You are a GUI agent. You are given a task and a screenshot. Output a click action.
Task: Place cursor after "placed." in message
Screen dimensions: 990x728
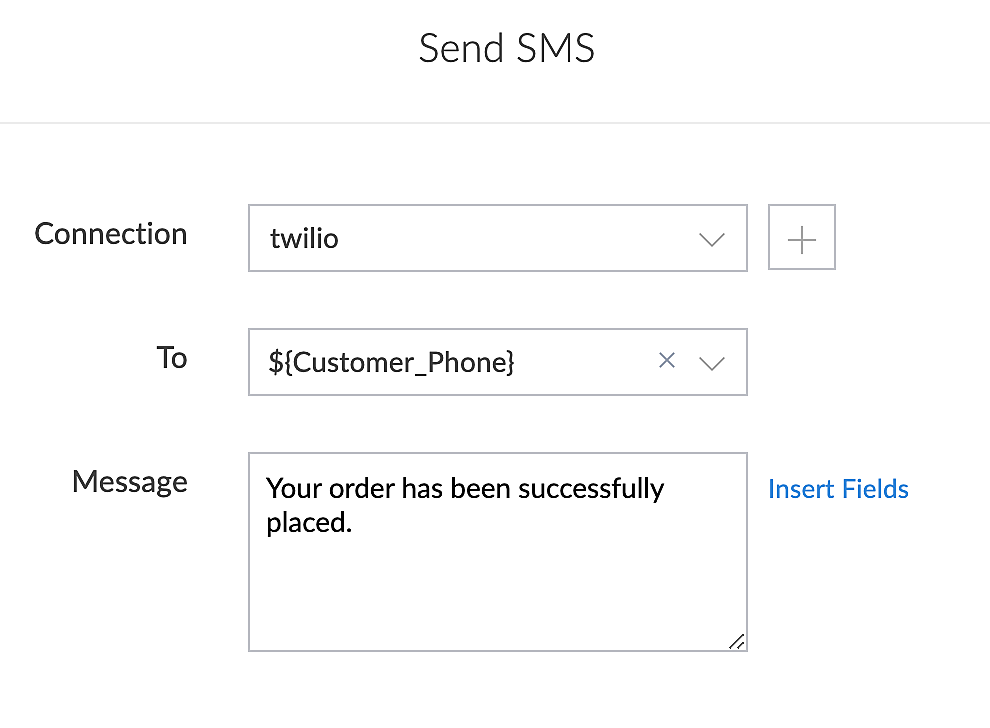pyautogui.click(x=354, y=524)
